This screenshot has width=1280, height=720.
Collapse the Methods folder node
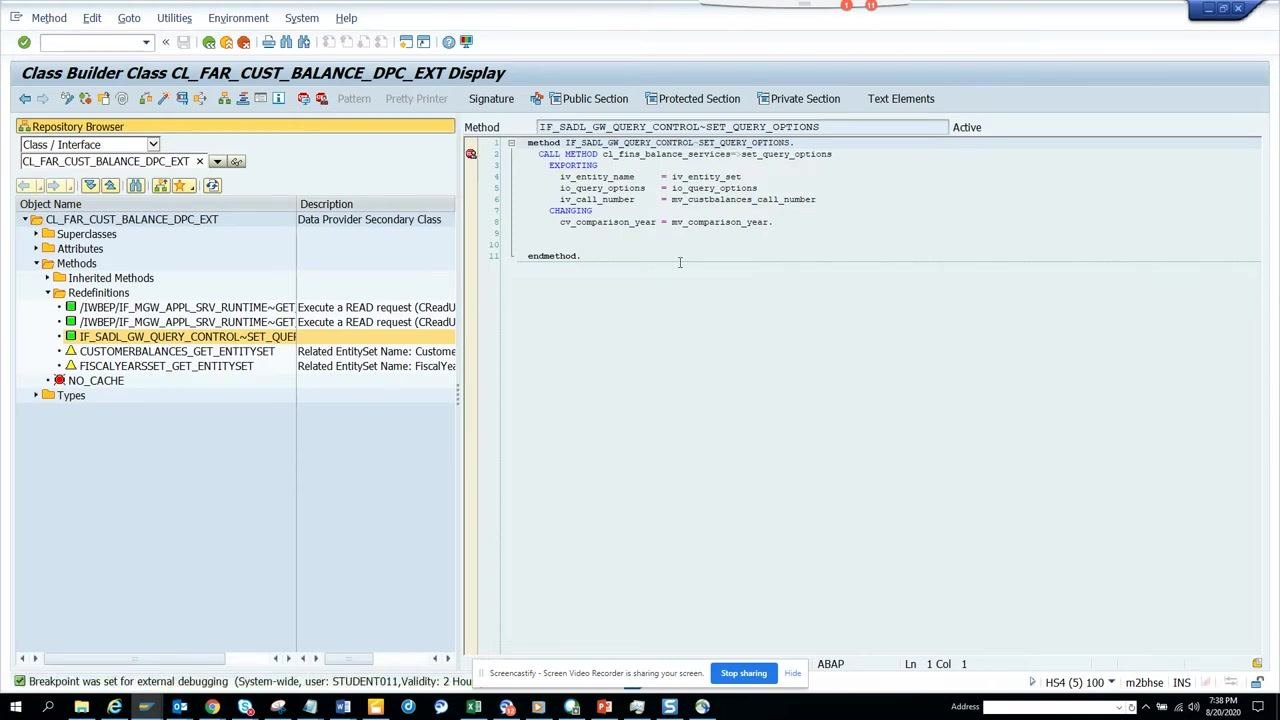pyautogui.click(x=36, y=263)
